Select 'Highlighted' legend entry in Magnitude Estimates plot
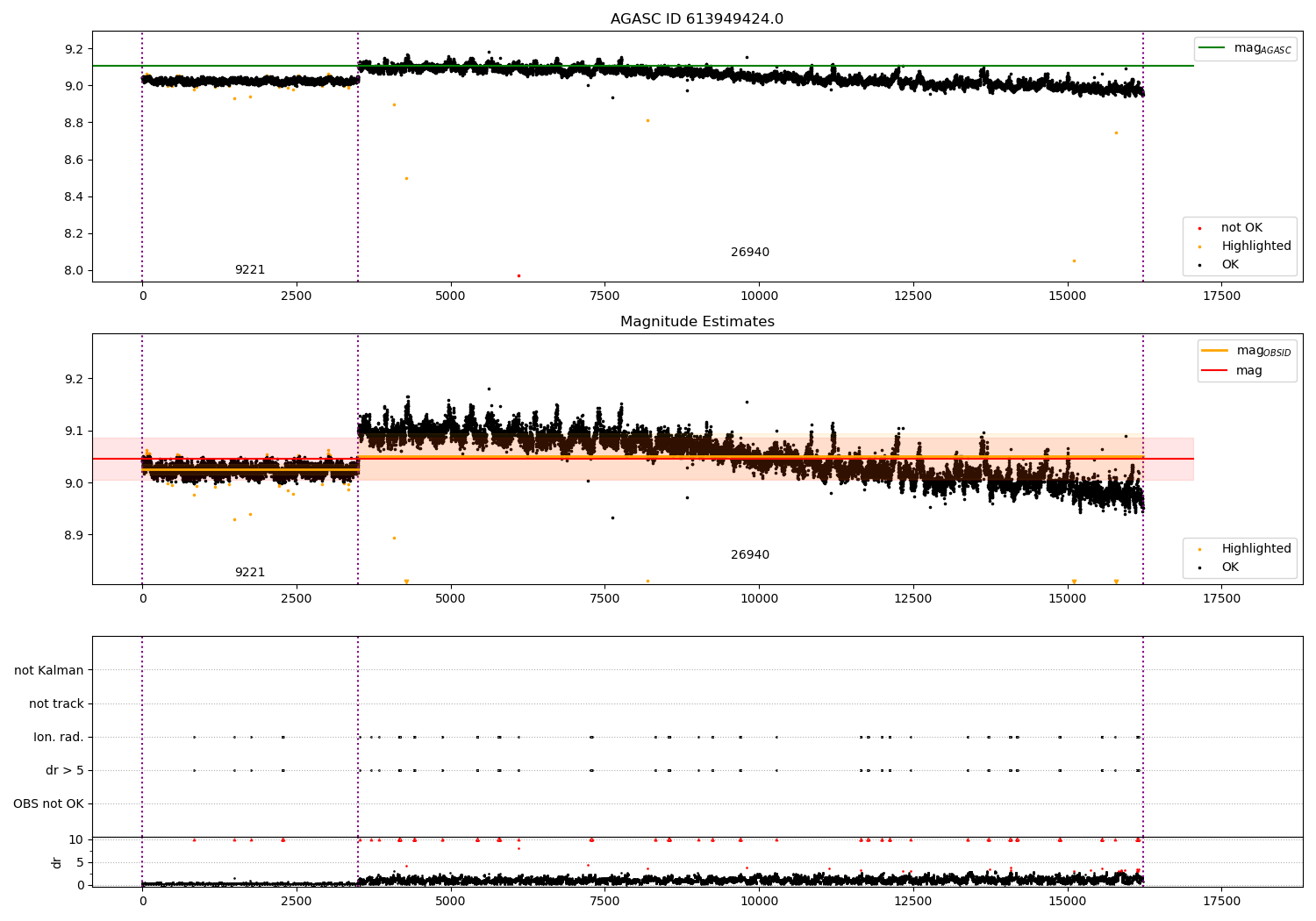Viewport: 1316px width, 921px height. 1256,549
